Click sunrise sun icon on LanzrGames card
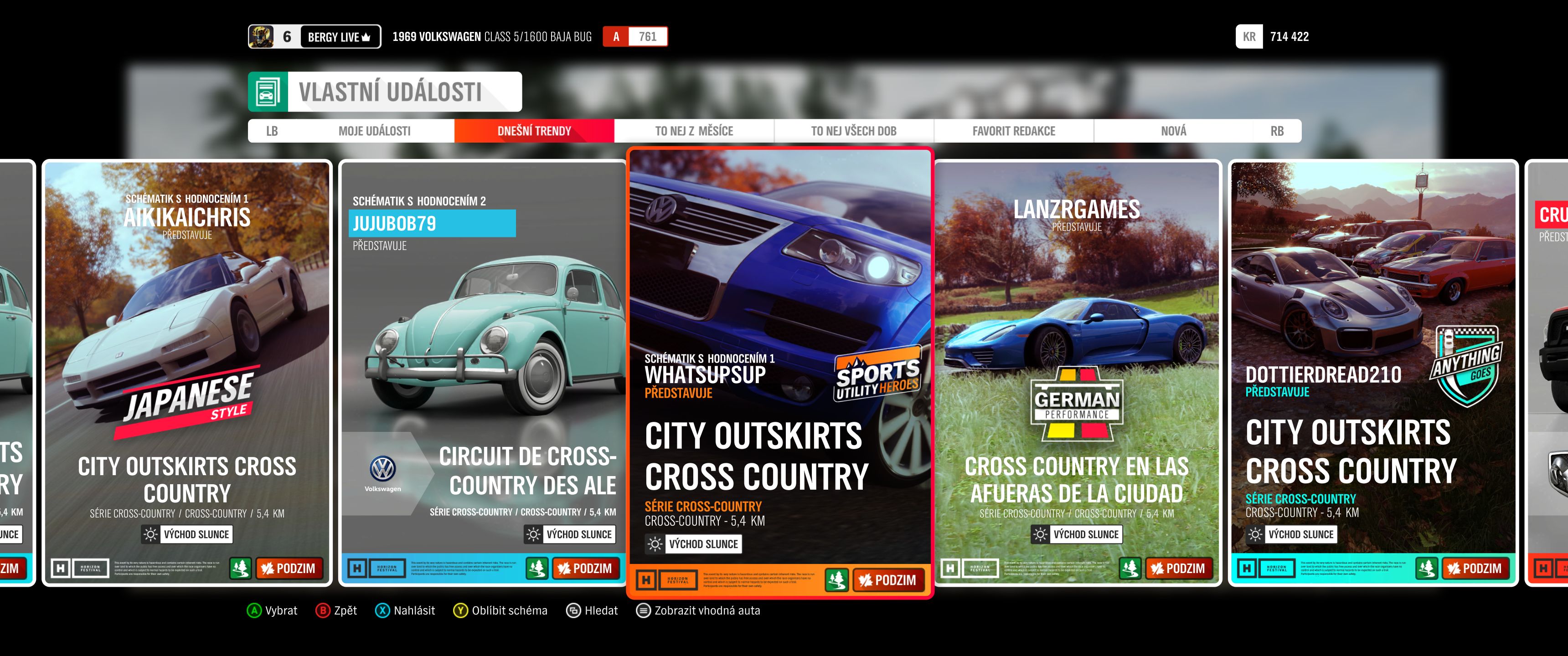 pyautogui.click(x=1040, y=534)
